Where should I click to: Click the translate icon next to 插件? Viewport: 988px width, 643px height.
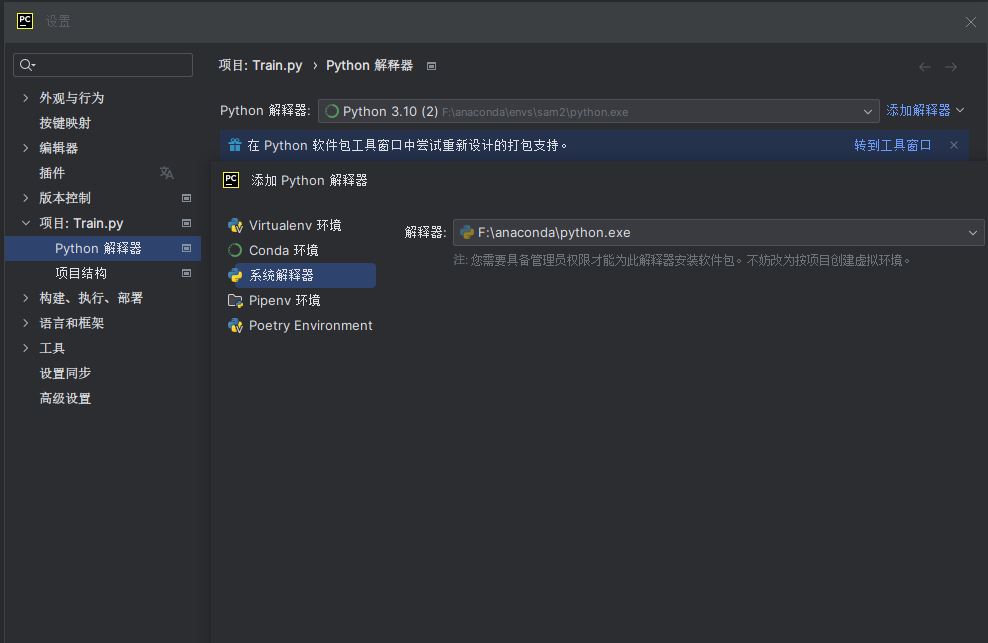click(166, 173)
